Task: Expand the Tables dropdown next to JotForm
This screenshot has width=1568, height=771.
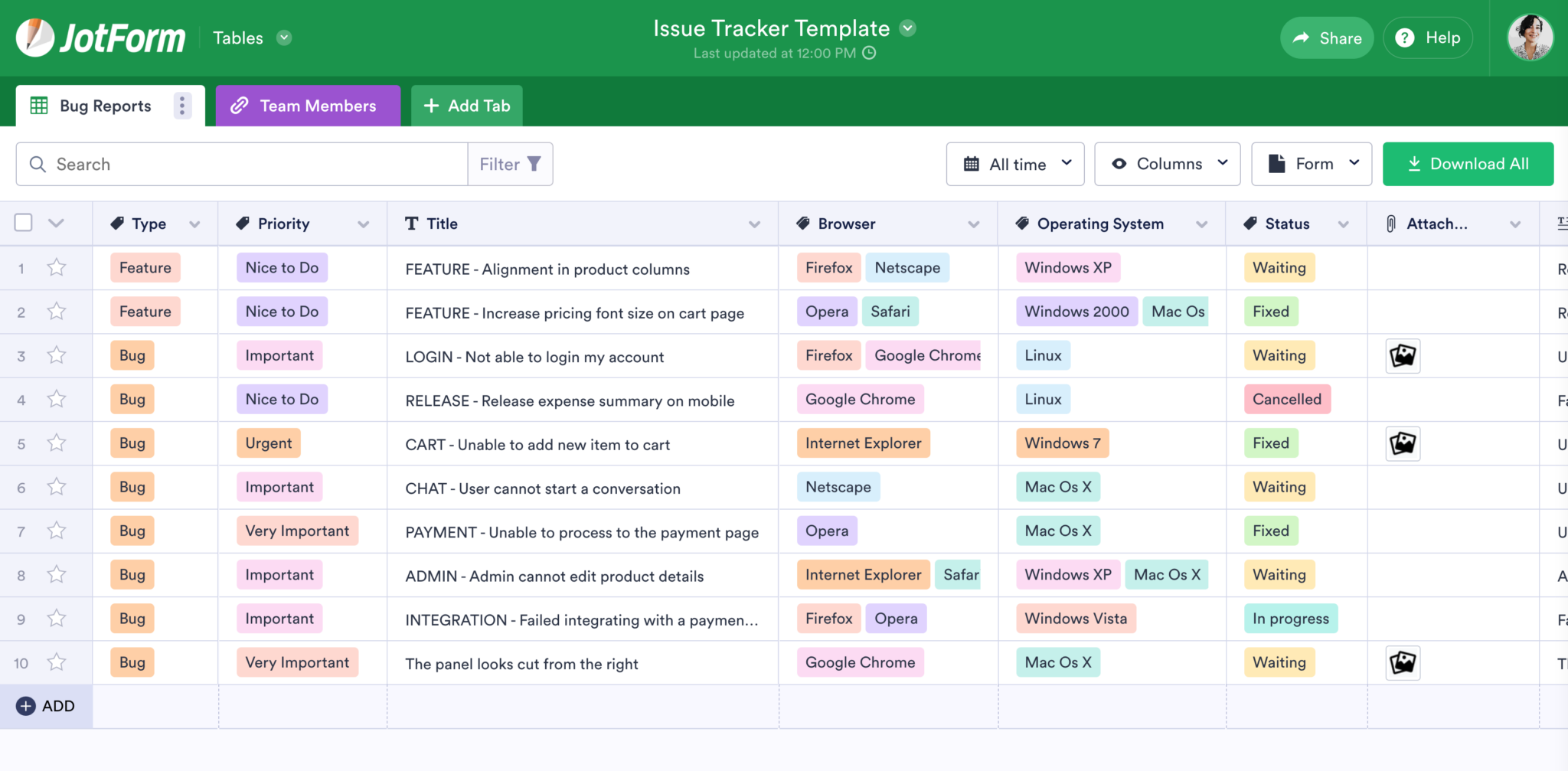Action: click(283, 37)
